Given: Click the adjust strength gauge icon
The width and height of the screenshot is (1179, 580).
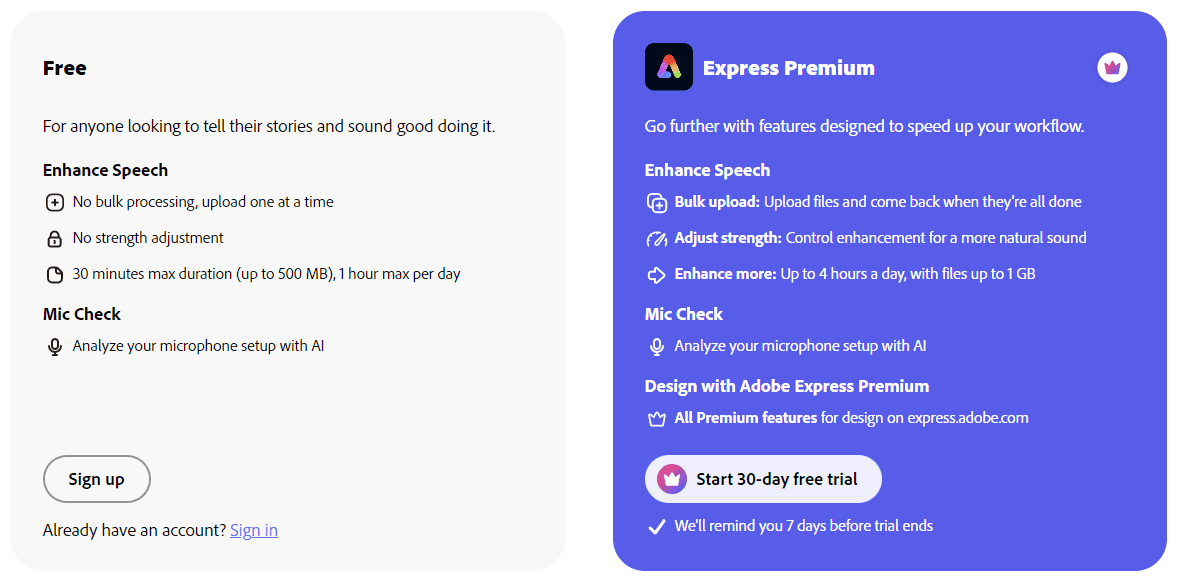Looking at the screenshot, I should click(x=656, y=238).
